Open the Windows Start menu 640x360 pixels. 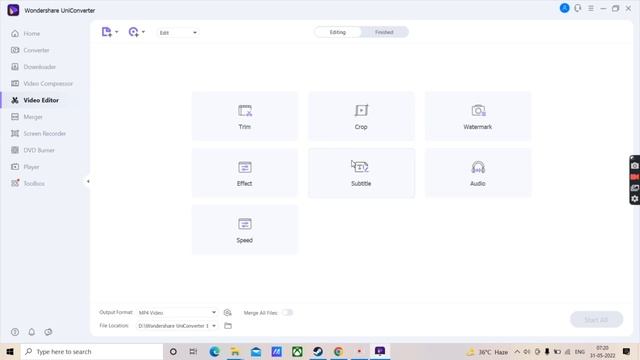10,351
